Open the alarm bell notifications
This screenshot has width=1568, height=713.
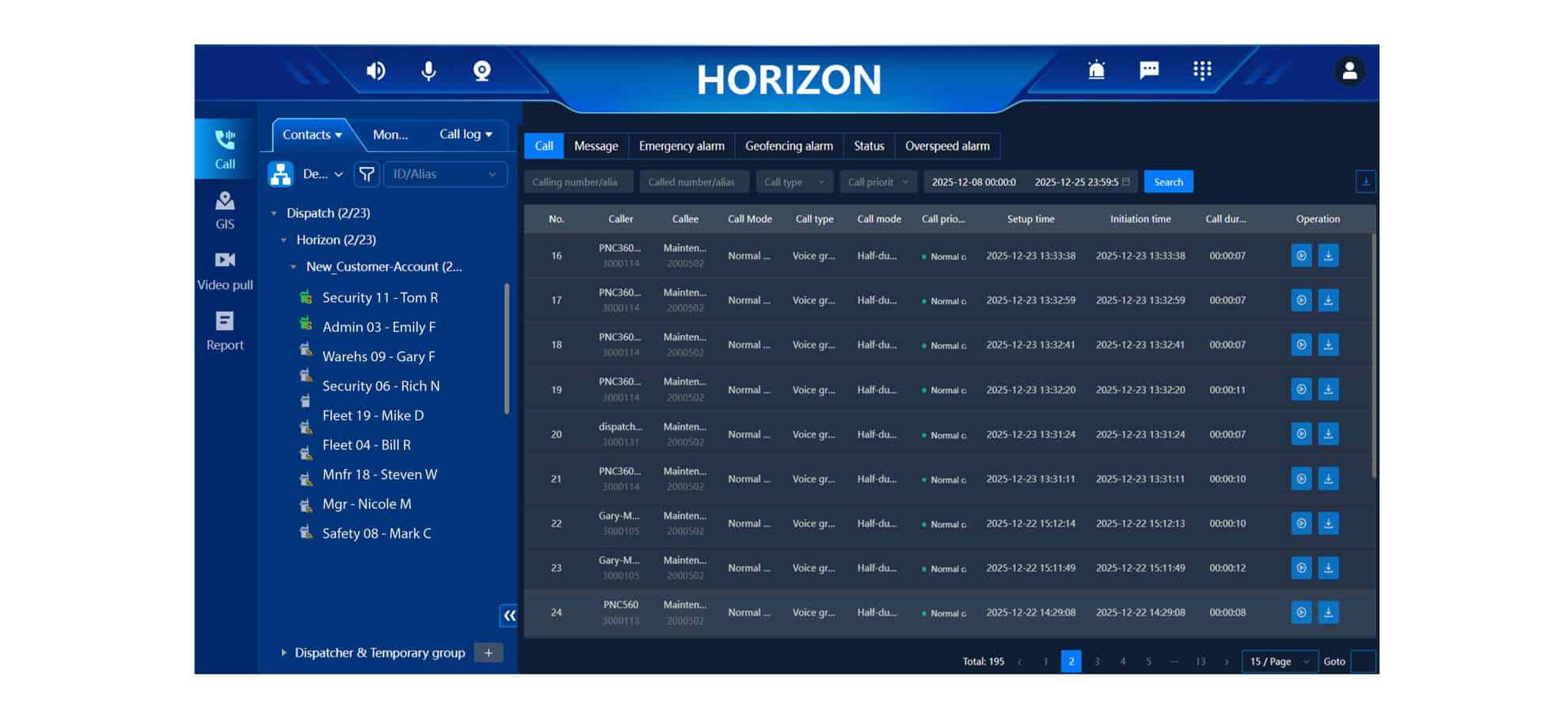[1096, 71]
